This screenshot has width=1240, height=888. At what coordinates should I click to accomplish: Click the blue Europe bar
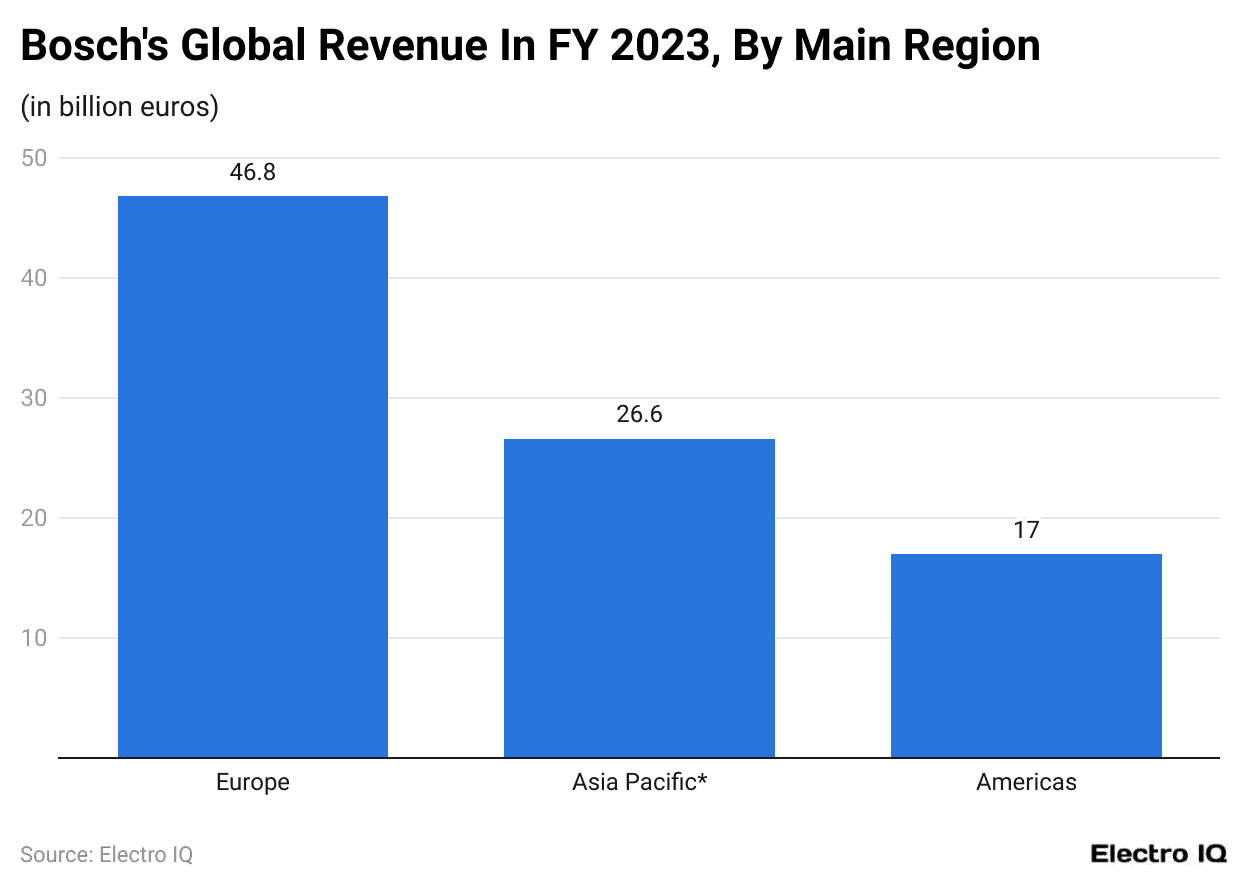pyautogui.click(x=253, y=476)
